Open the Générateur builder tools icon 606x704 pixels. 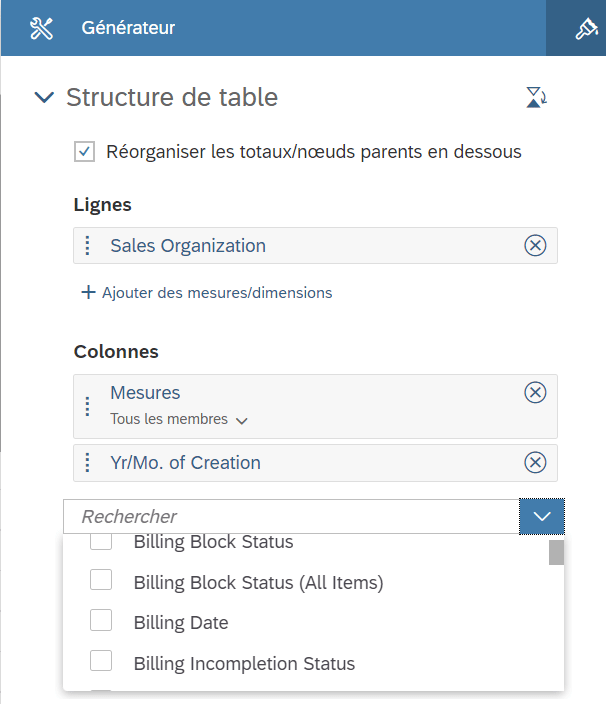coord(41,28)
